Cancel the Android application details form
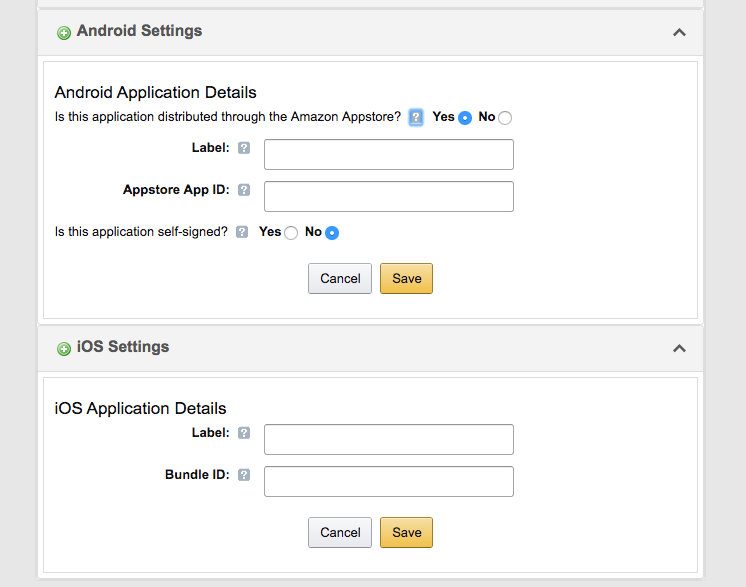Screen dimensions: 746x587 tap(340, 278)
